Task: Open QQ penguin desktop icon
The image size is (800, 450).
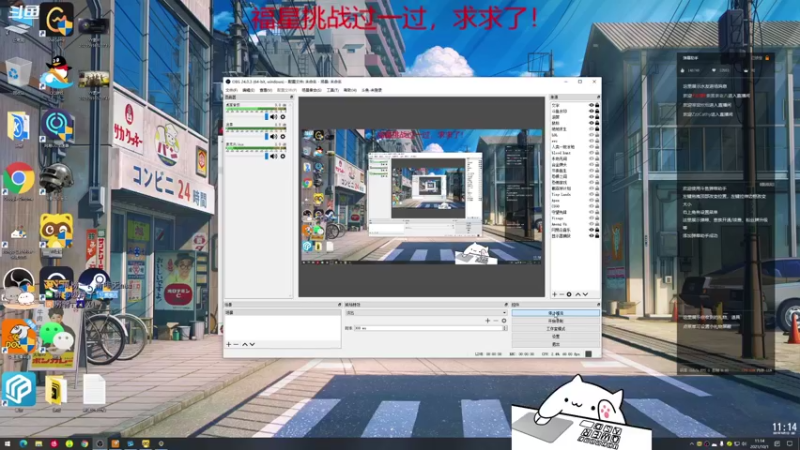Action: pos(57,72)
